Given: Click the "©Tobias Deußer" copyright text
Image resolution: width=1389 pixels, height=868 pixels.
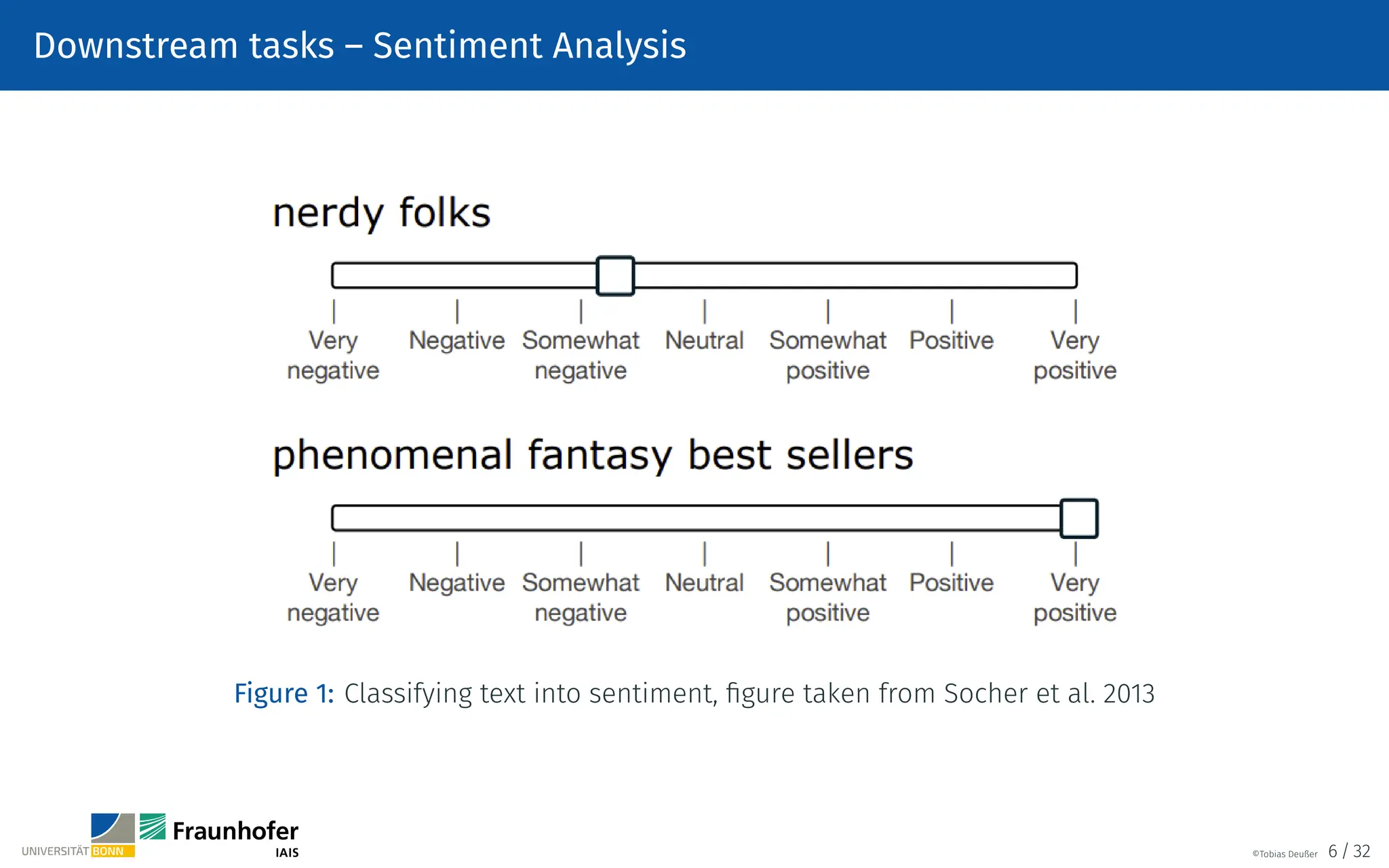Looking at the screenshot, I should click(x=1285, y=854).
